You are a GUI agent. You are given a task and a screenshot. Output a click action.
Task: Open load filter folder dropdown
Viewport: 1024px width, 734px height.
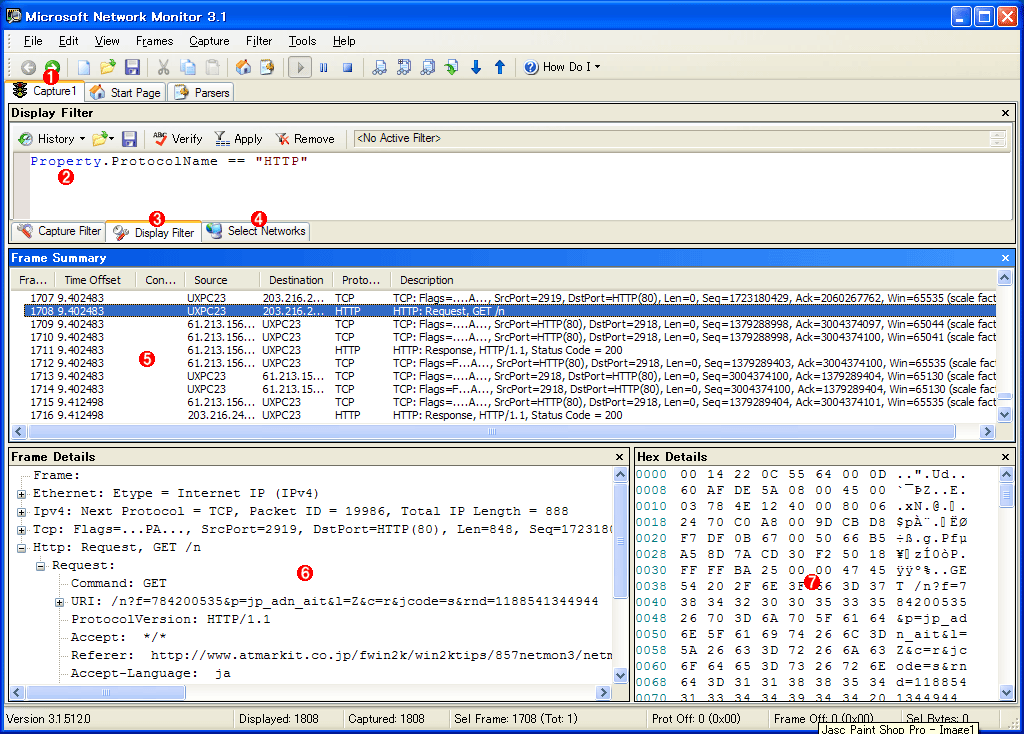click(x=103, y=139)
